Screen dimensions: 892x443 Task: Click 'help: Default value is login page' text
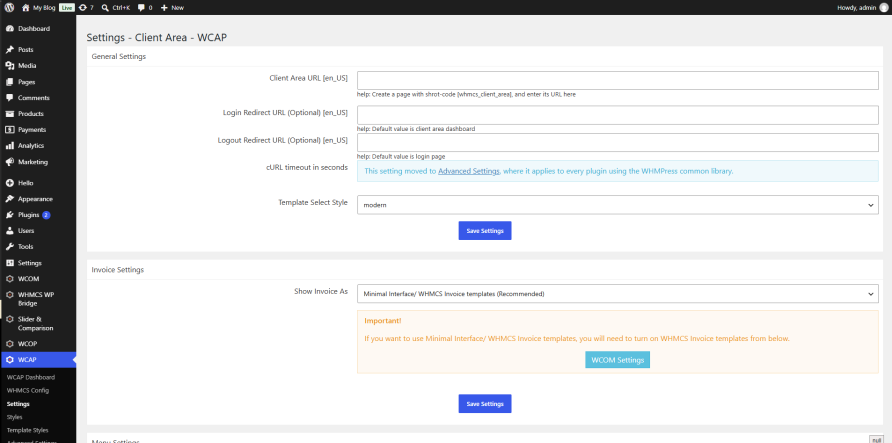401,156
